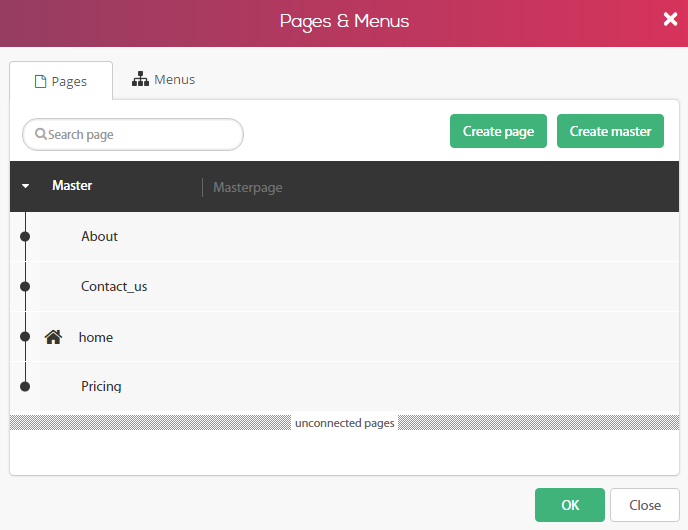Click the tree node dot beside Contact_us
Viewport: 688px width, 530px height.
(x=25, y=286)
